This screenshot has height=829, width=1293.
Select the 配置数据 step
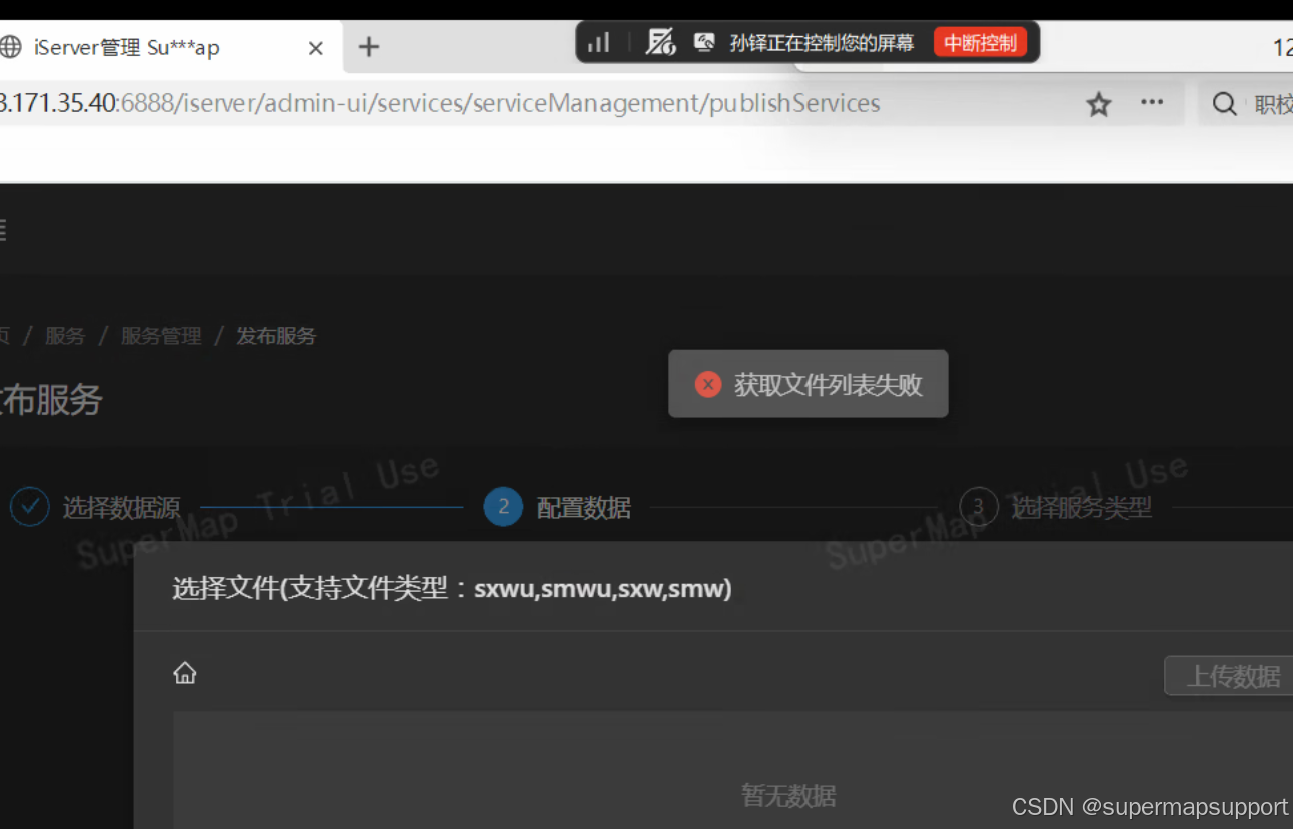coord(584,508)
